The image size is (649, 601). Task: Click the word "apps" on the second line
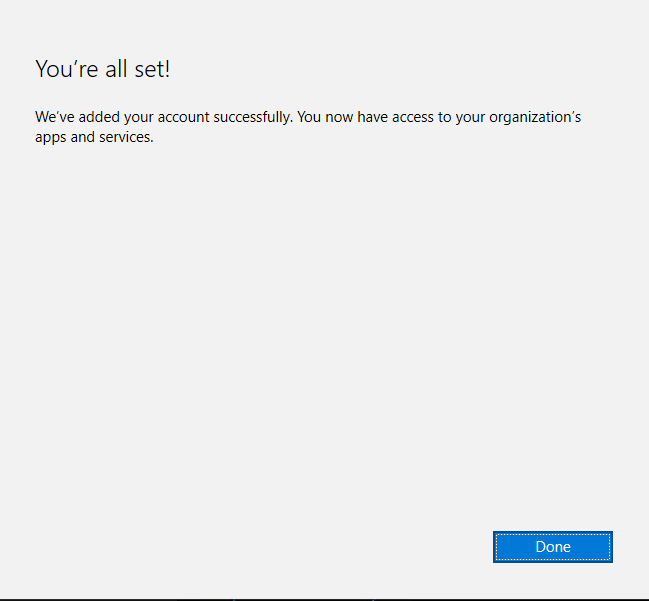point(50,137)
